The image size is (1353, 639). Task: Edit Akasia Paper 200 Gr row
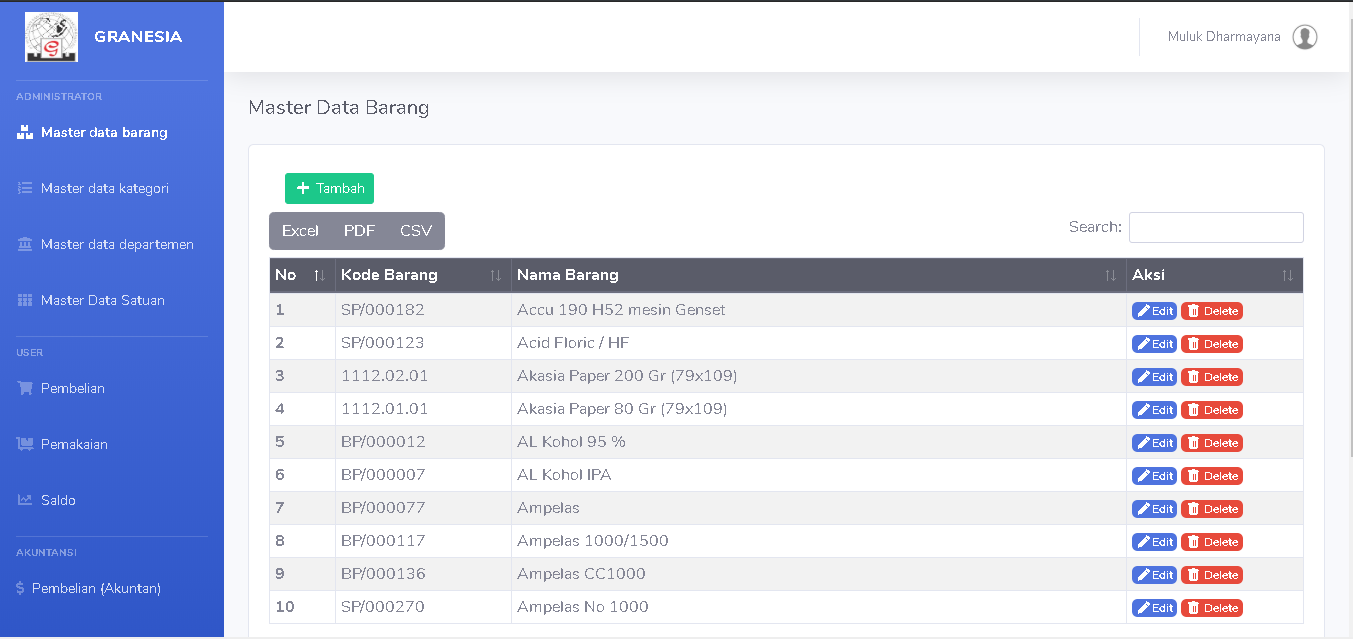tap(1154, 377)
